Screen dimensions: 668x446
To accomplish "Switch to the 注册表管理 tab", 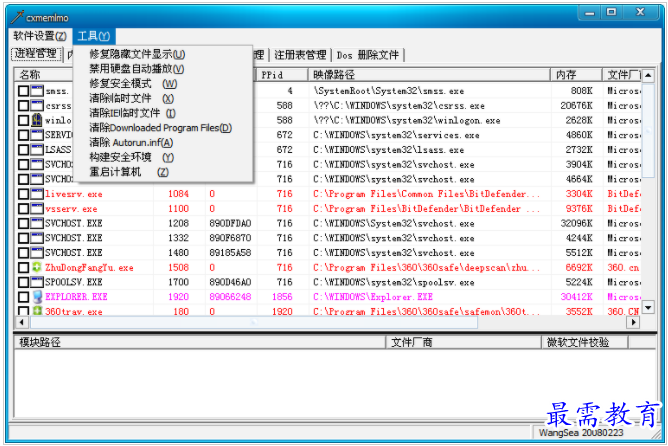I will tap(300, 55).
